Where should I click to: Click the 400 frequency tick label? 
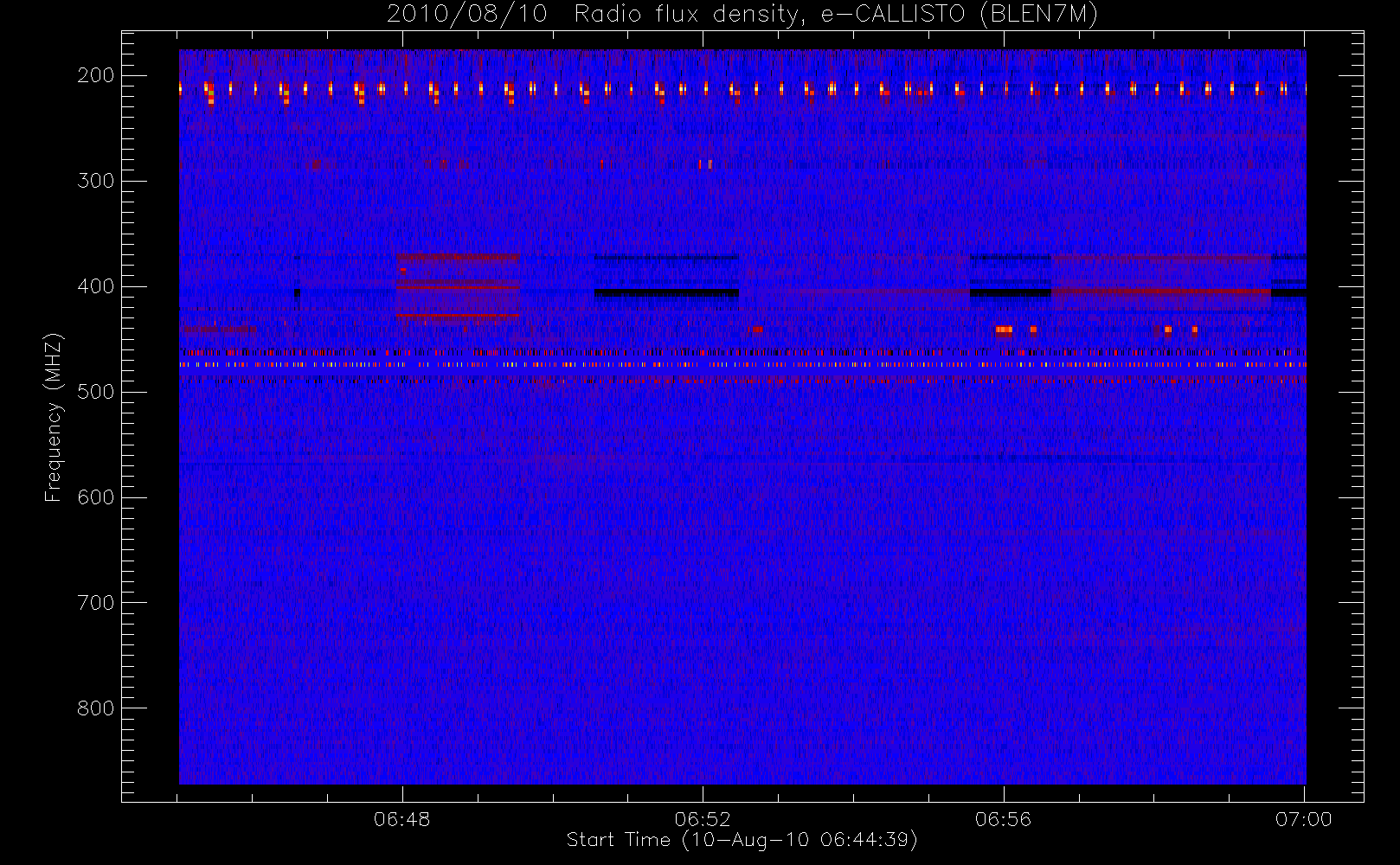click(96, 286)
